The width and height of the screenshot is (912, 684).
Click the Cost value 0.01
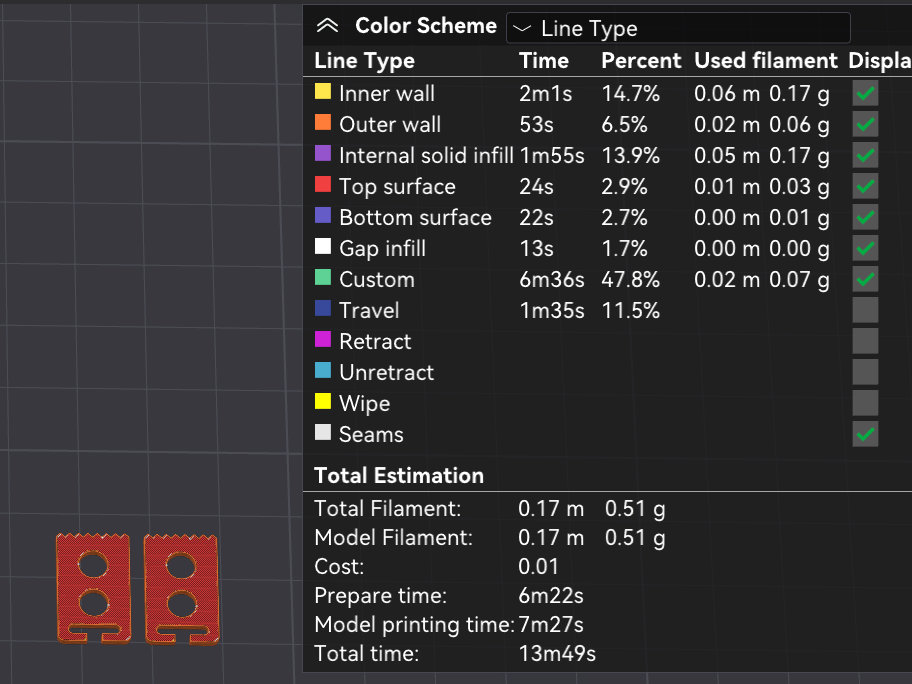(x=538, y=567)
